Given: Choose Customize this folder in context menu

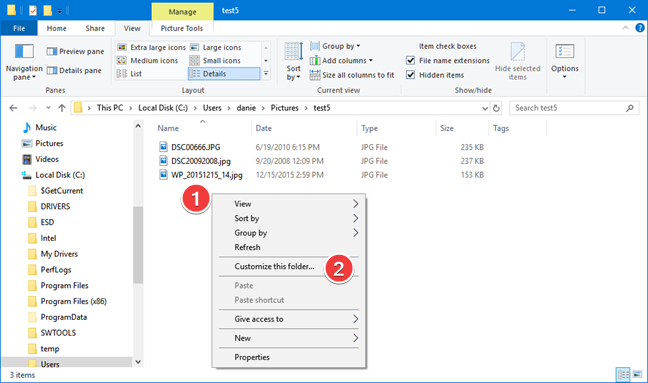Looking at the screenshot, I should click(x=274, y=266).
